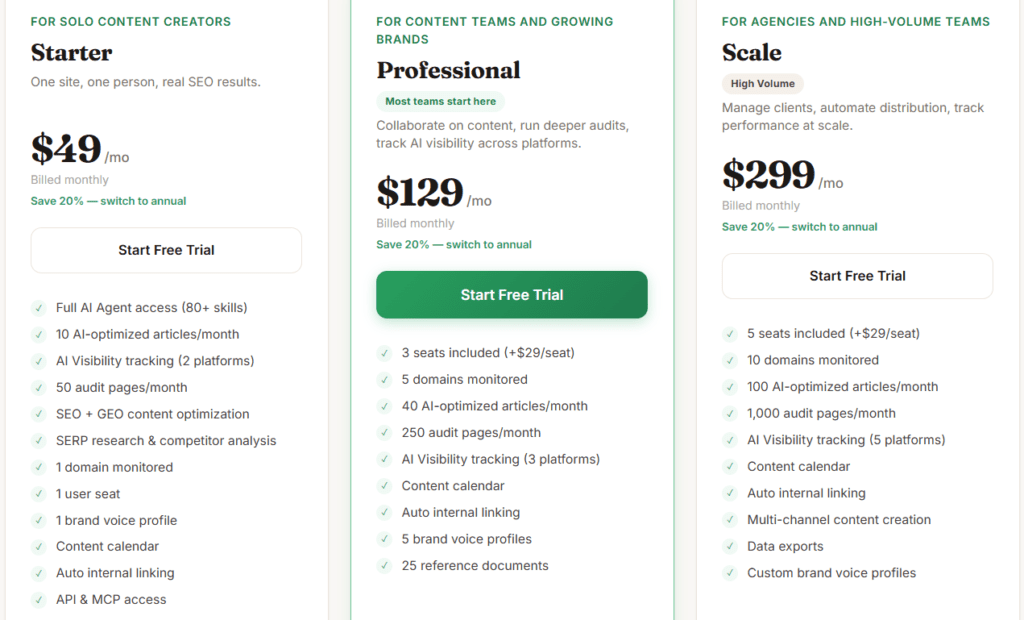The height and width of the screenshot is (620, 1024).
Task: Click checkmark next to 'Custom brand voice profiles'
Action: pyautogui.click(x=729, y=573)
